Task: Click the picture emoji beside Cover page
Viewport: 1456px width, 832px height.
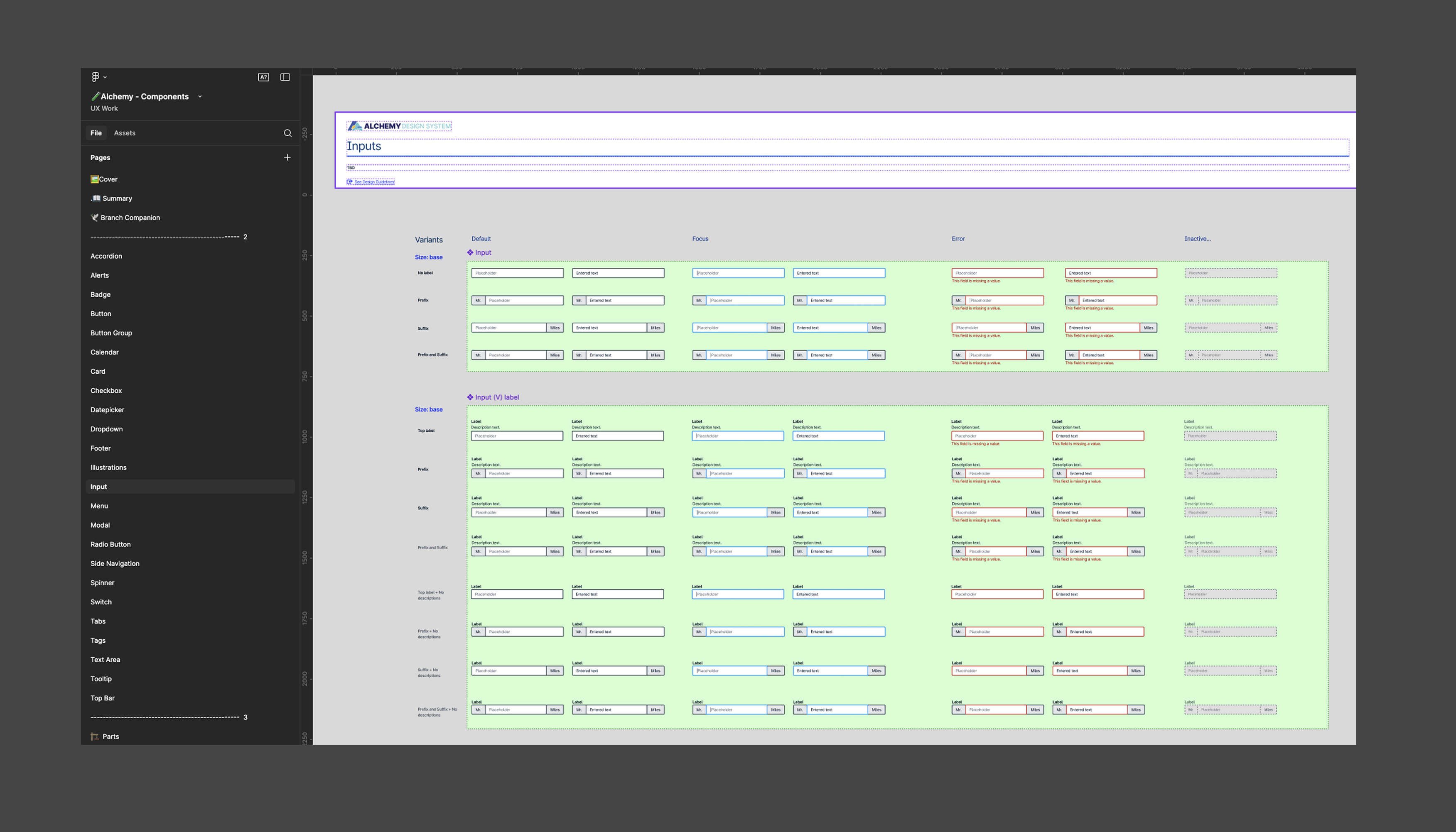Action: pyautogui.click(x=94, y=179)
